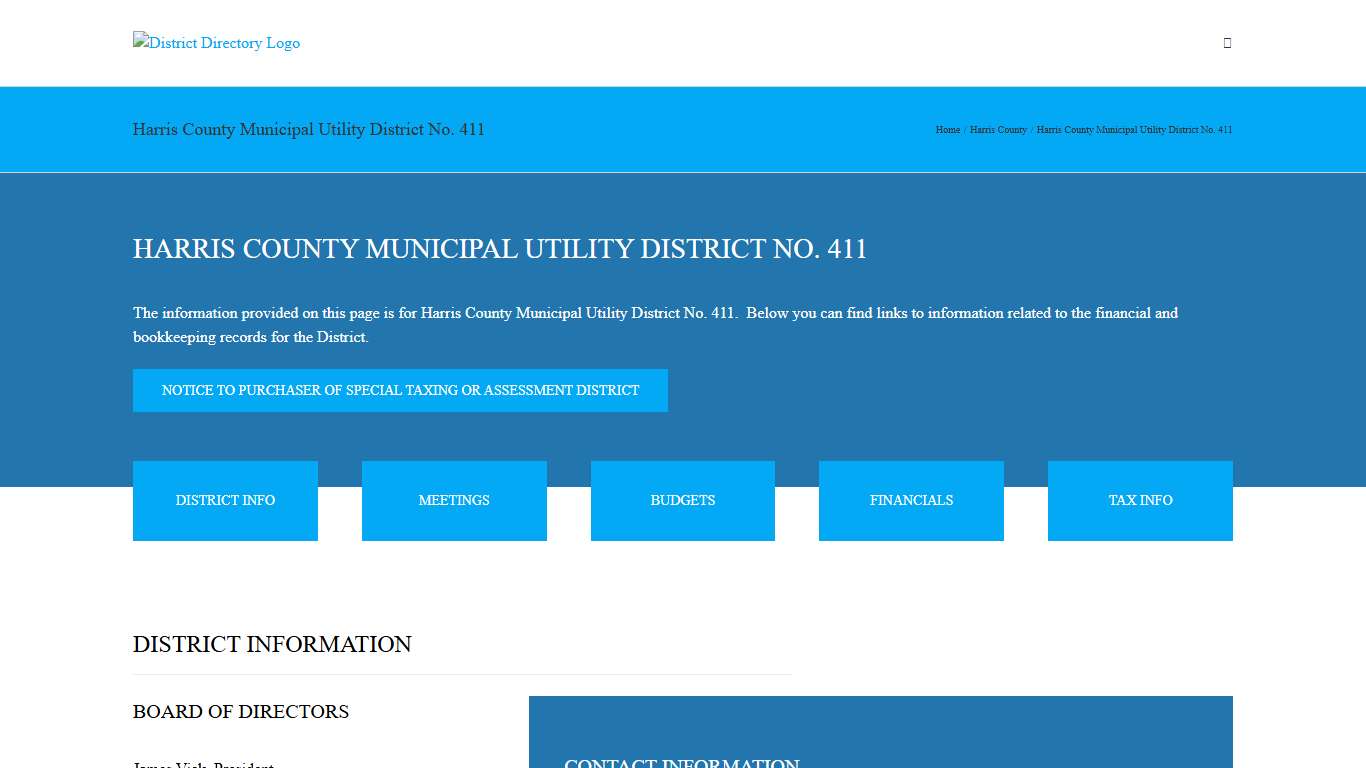Click NOTICE TO PURCHASER button
Image resolution: width=1366 pixels, height=768 pixels.
400,390
